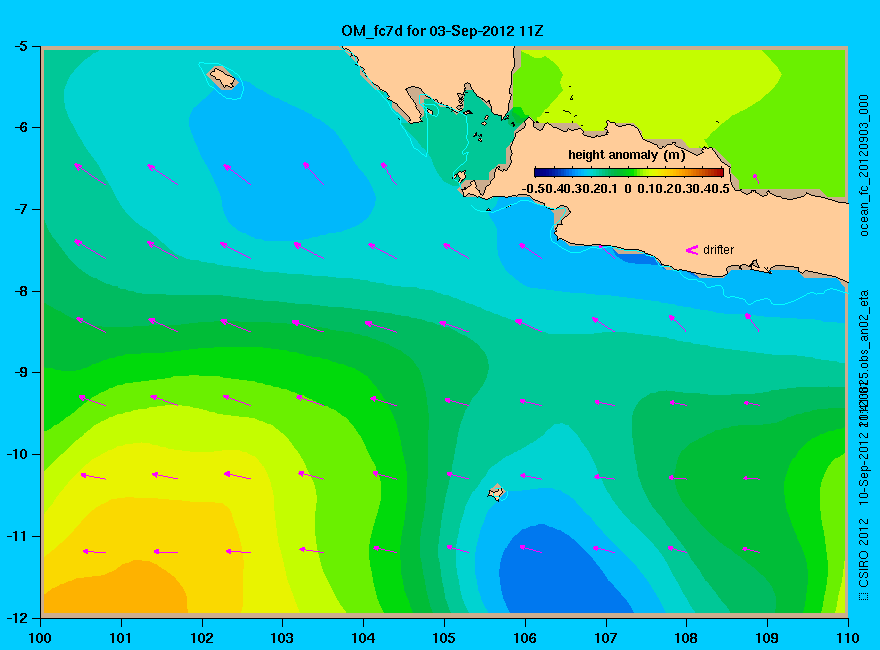Click the x-axis label 110
This screenshot has height=650, width=880.
pyautogui.click(x=848, y=638)
